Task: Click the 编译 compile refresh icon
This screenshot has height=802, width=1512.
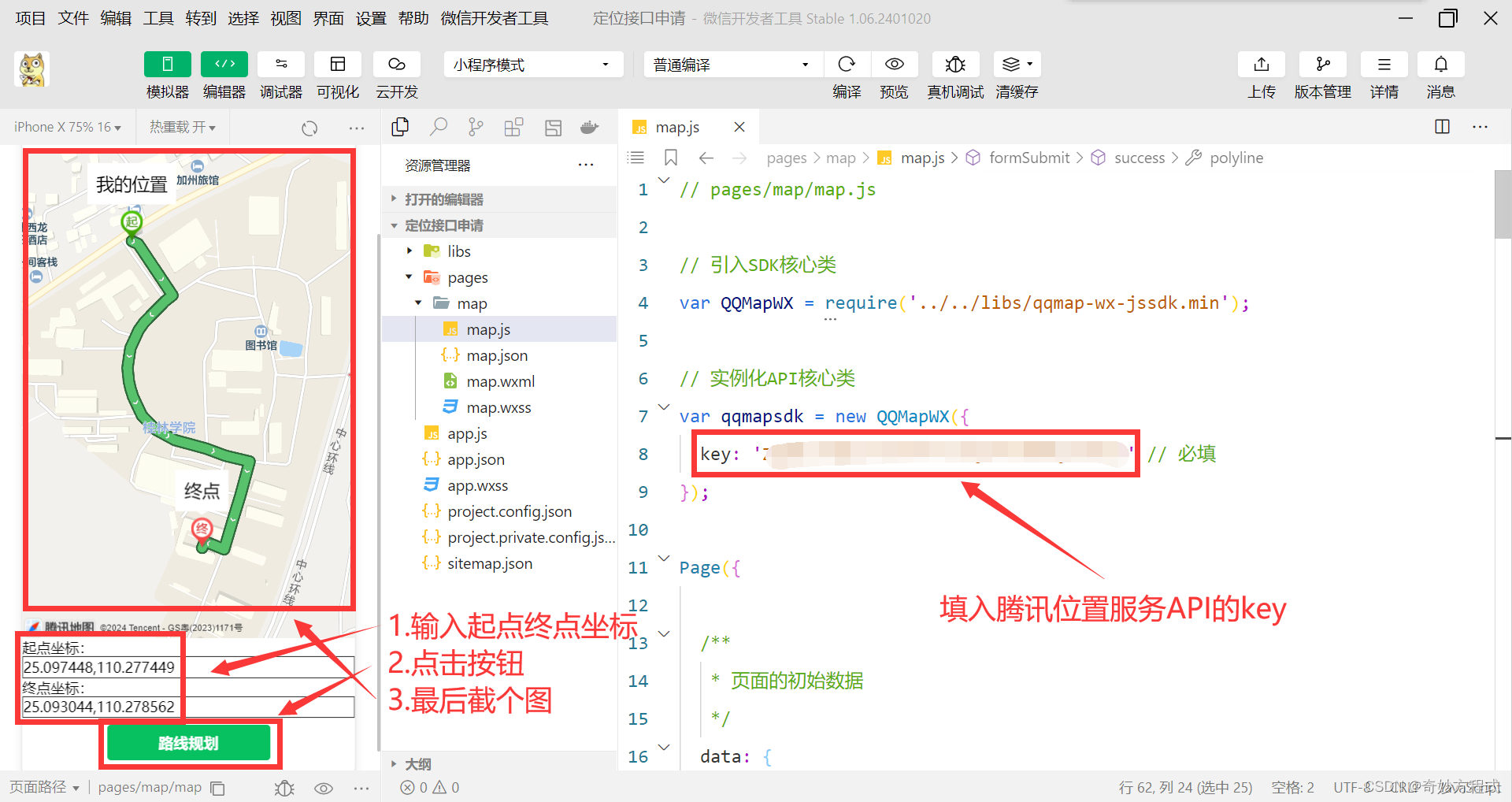Action: point(847,65)
